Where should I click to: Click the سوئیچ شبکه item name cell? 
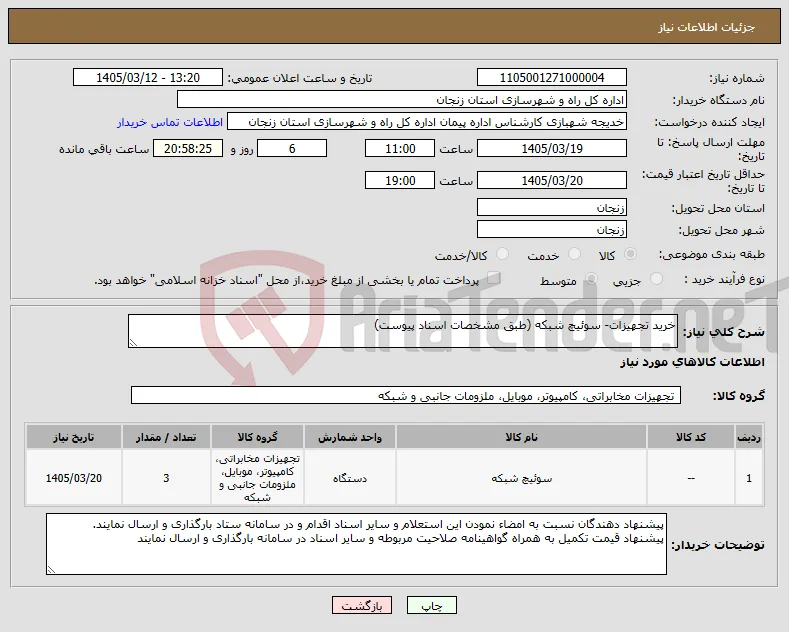[521, 478]
